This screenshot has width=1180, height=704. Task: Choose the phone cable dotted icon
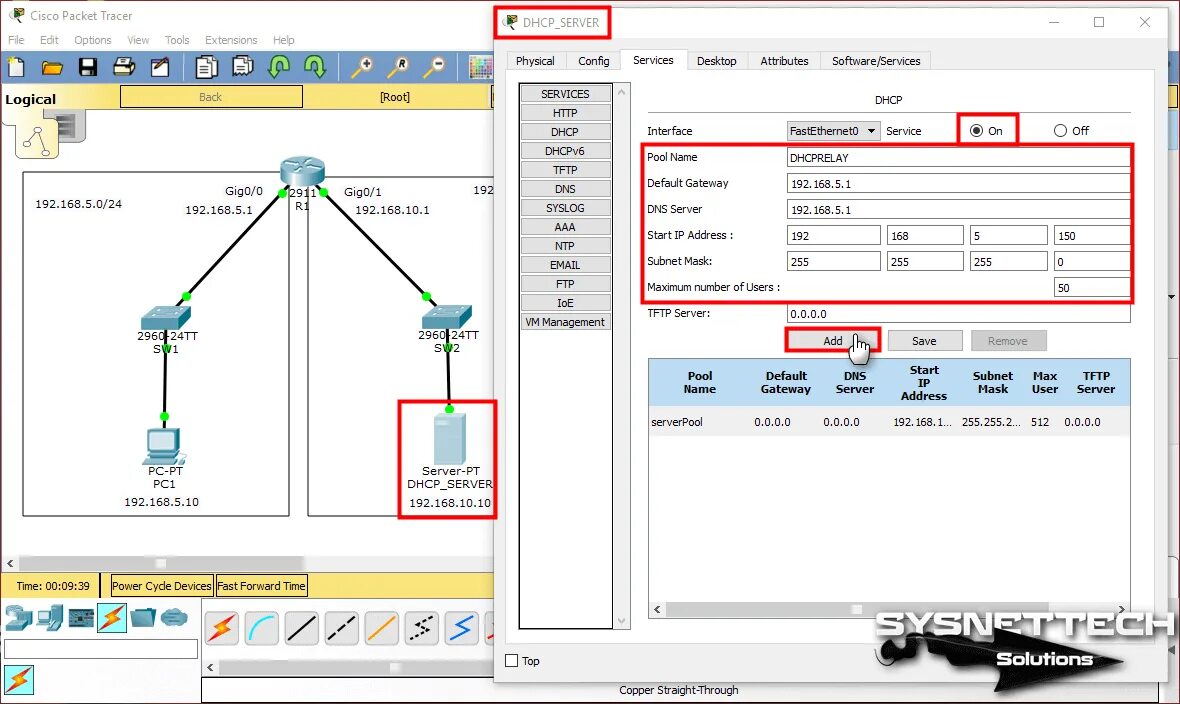421,628
